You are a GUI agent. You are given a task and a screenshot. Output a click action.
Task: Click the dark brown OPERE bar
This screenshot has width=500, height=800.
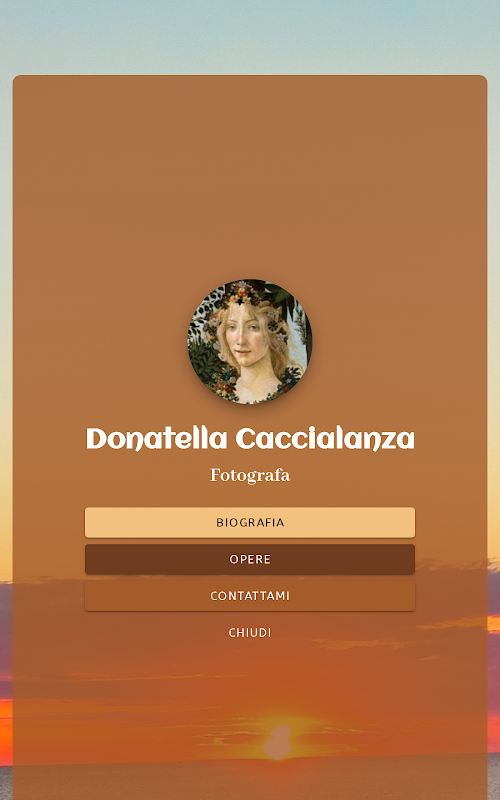click(250, 559)
